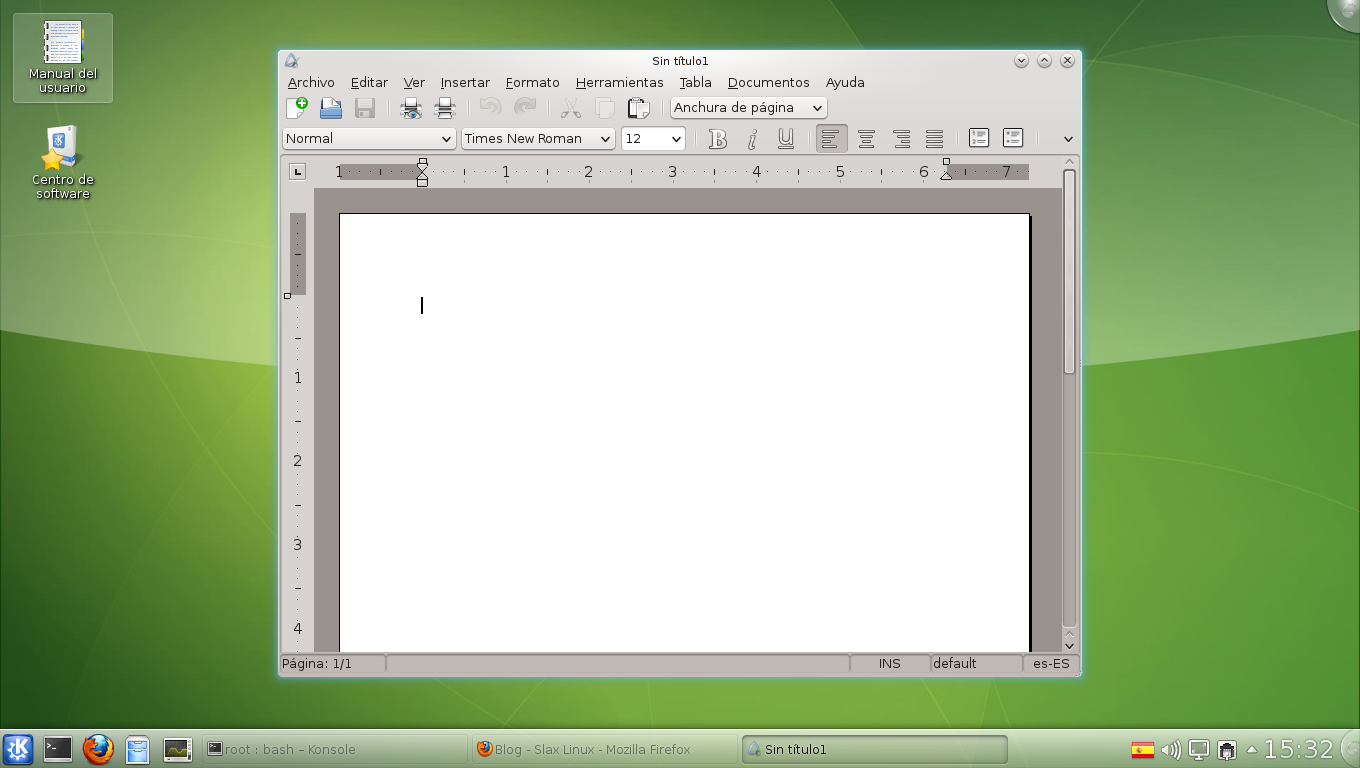The height and width of the screenshot is (768, 1360).
Task: Open print preview icon with the eye
Action: pos(411,108)
